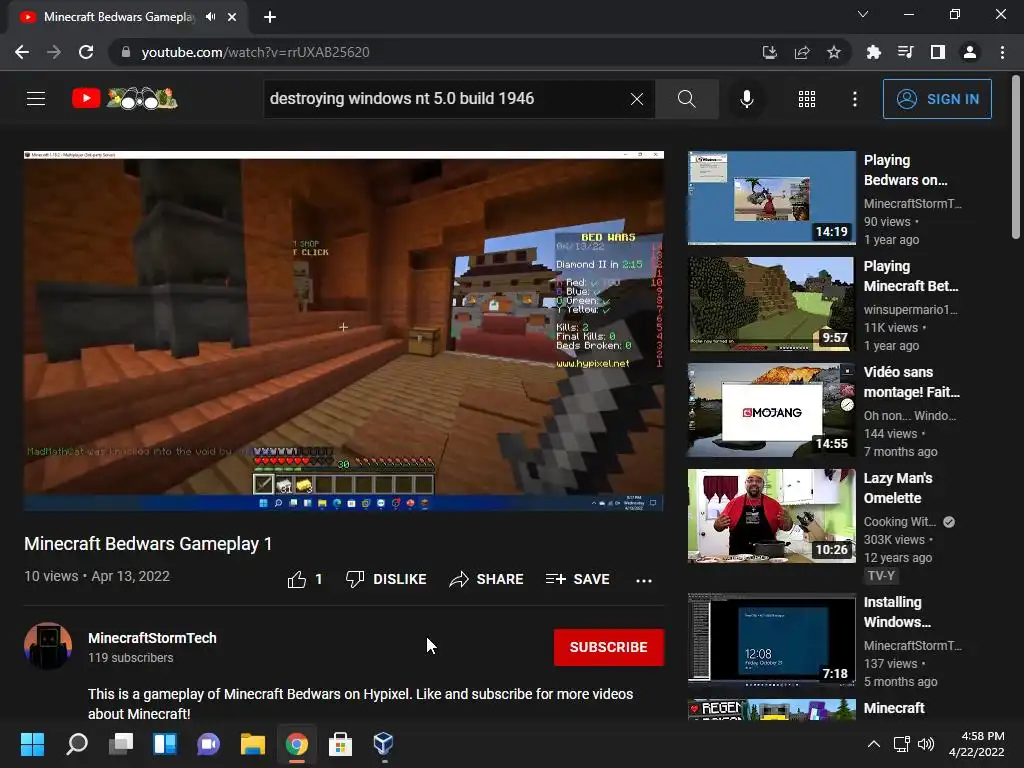
Task: Mute the tab via the speaker icon
Action: coord(210,17)
